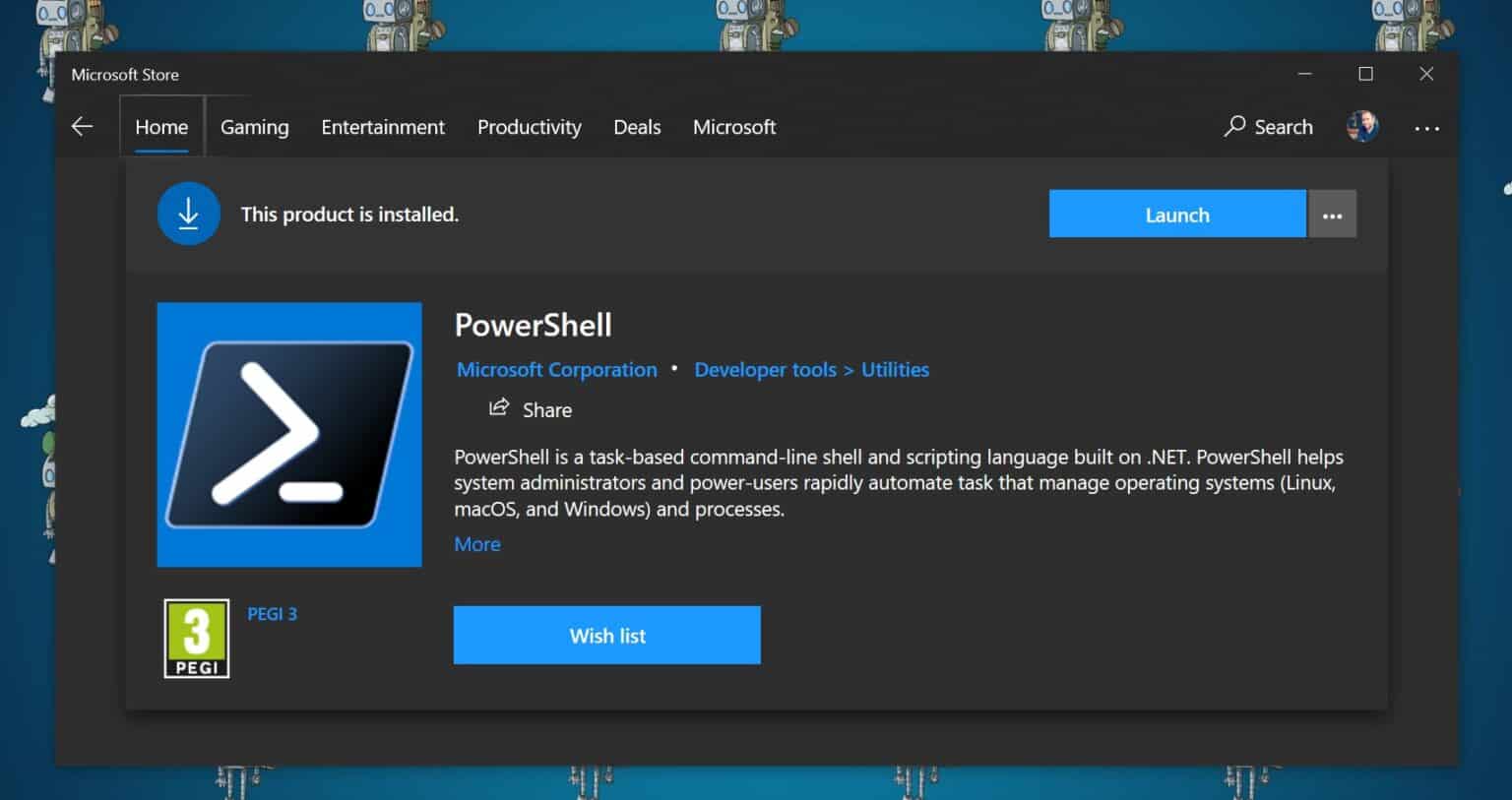This screenshot has height=800, width=1512.
Task: Add PowerShell to Wish list
Action: pos(606,636)
